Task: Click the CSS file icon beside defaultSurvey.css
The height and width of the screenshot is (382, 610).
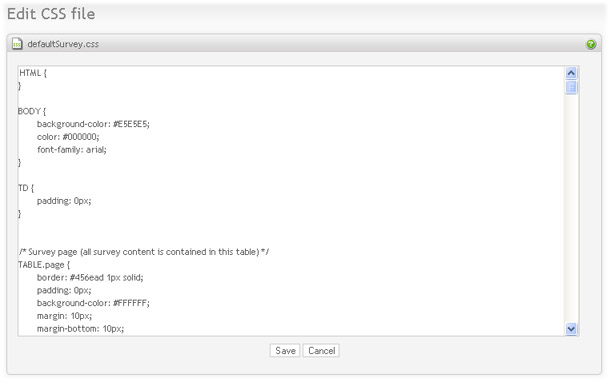Action: pos(17,44)
